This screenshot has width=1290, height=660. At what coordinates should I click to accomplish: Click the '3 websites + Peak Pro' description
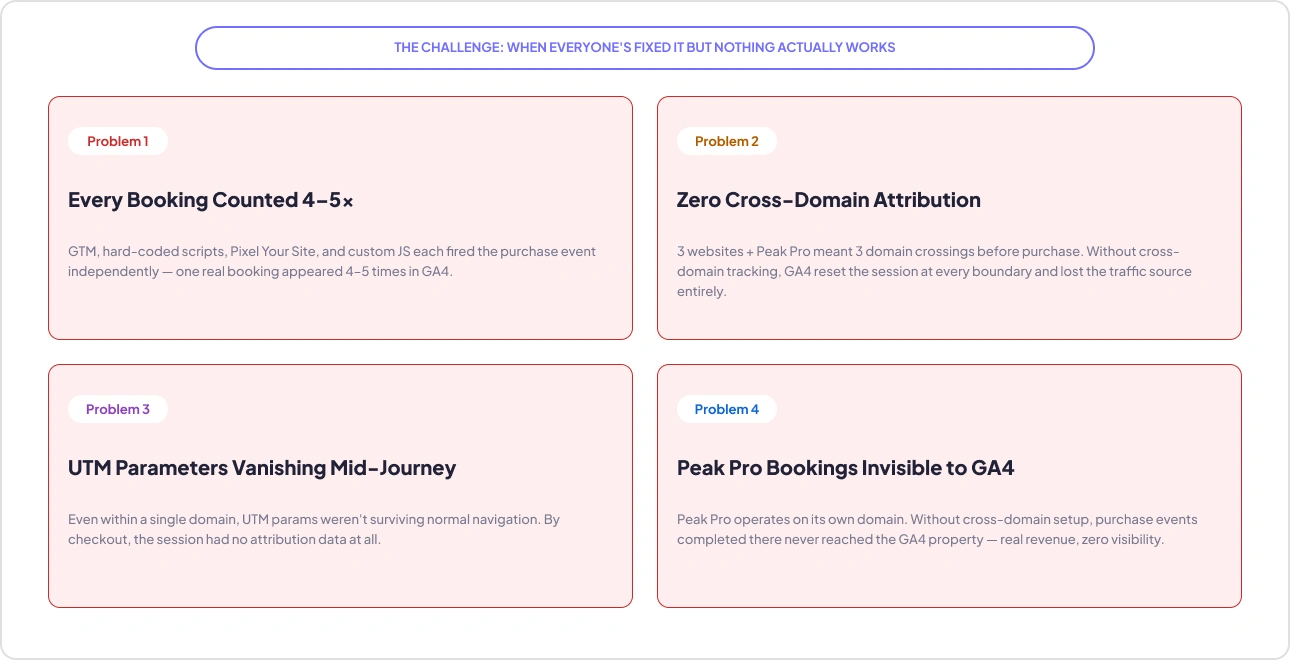click(934, 271)
